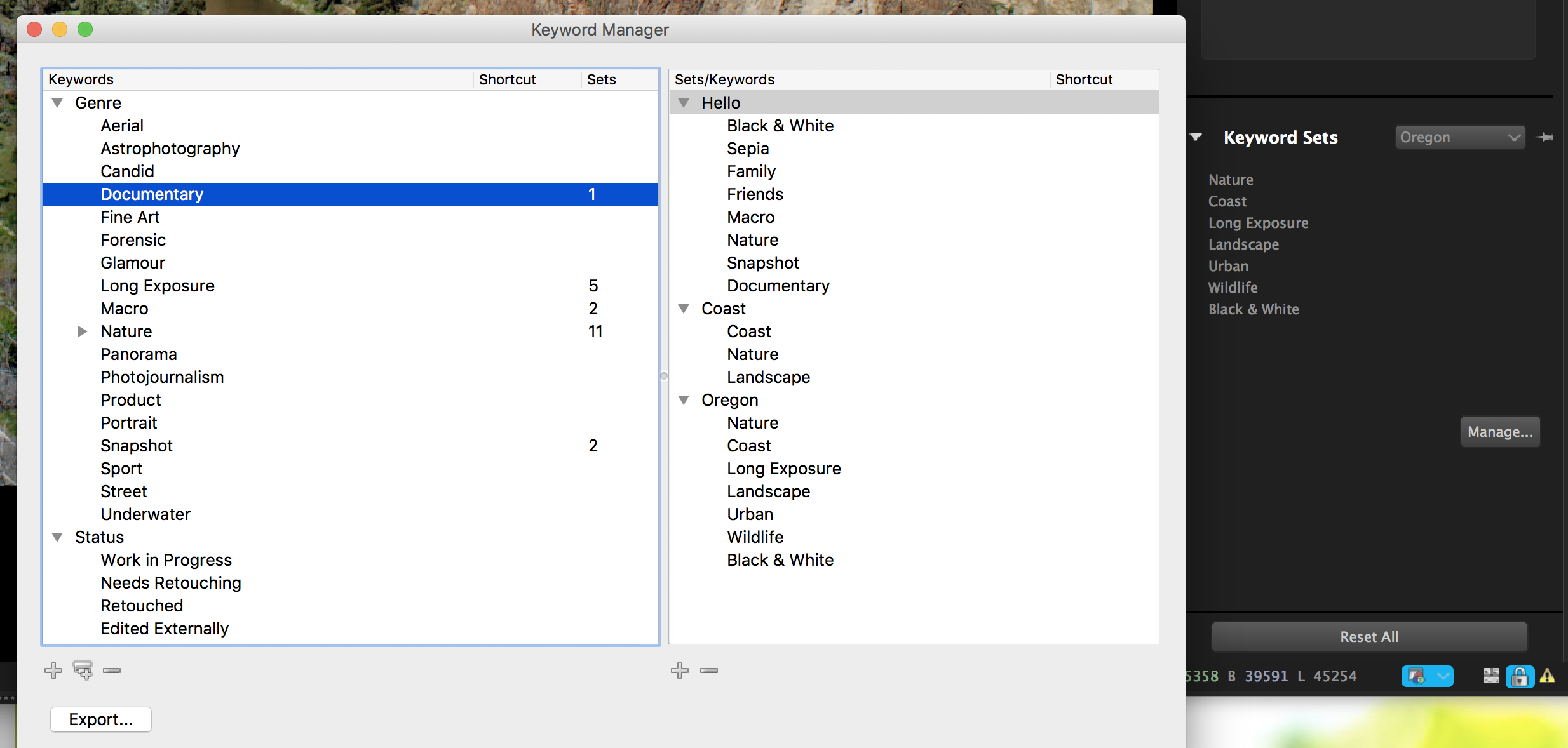Collapse the Genre keyword group
Viewport: 1568px width, 748px height.
58,103
